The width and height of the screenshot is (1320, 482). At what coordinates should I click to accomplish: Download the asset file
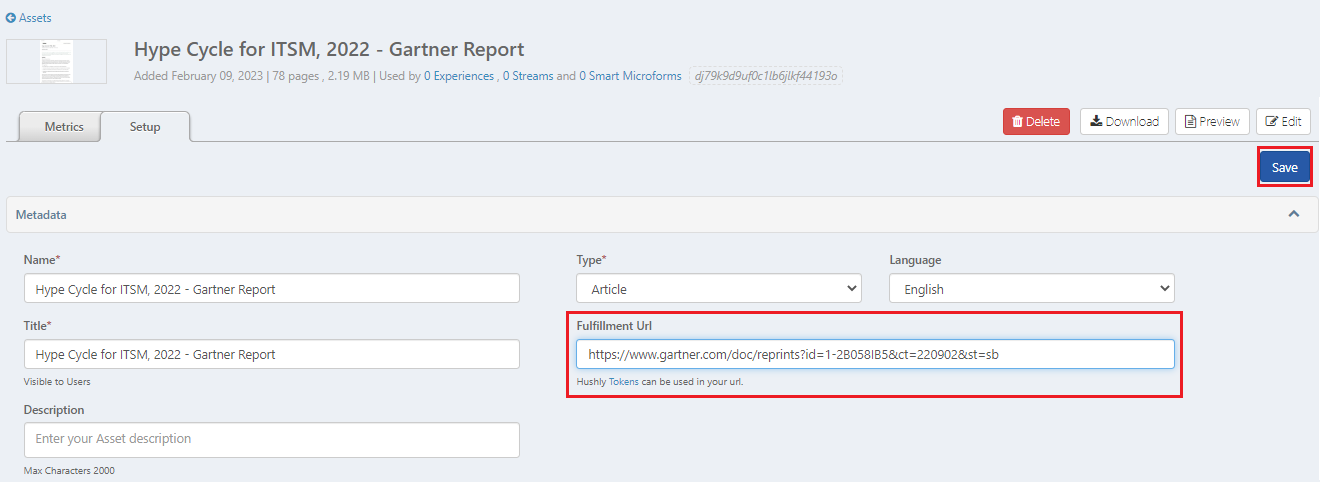click(1124, 121)
